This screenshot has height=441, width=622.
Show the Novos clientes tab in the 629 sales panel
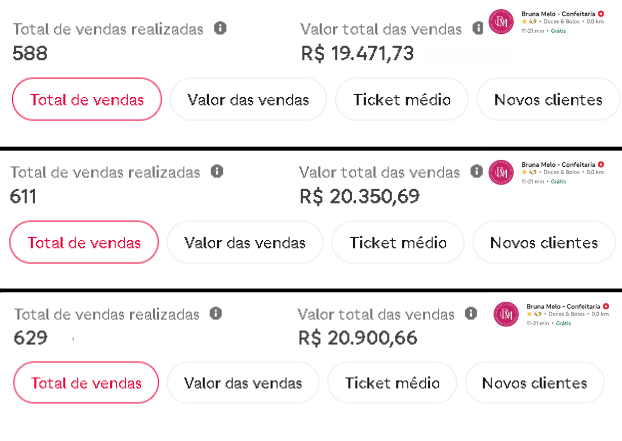pyautogui.click(x=535, y=383)
